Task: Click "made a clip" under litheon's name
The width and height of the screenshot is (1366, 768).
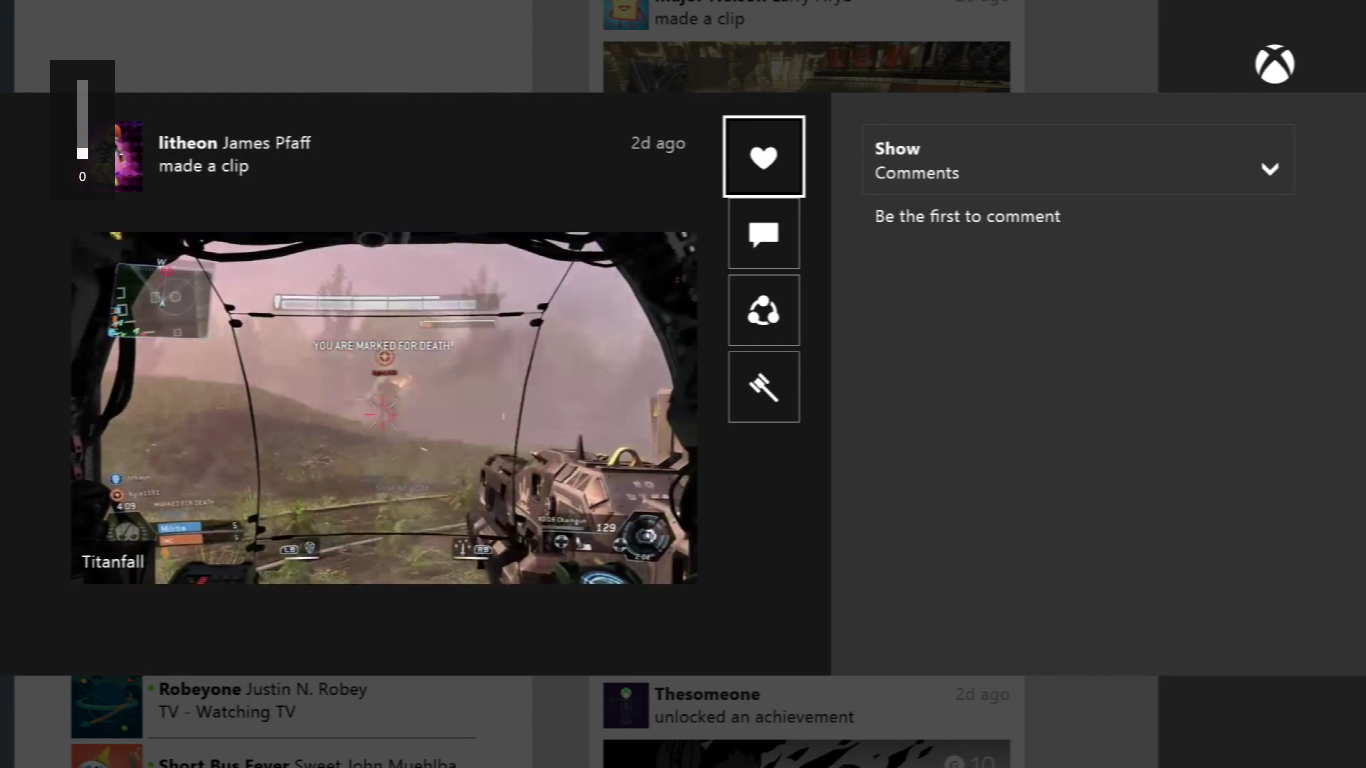Action: pos(204,166)
